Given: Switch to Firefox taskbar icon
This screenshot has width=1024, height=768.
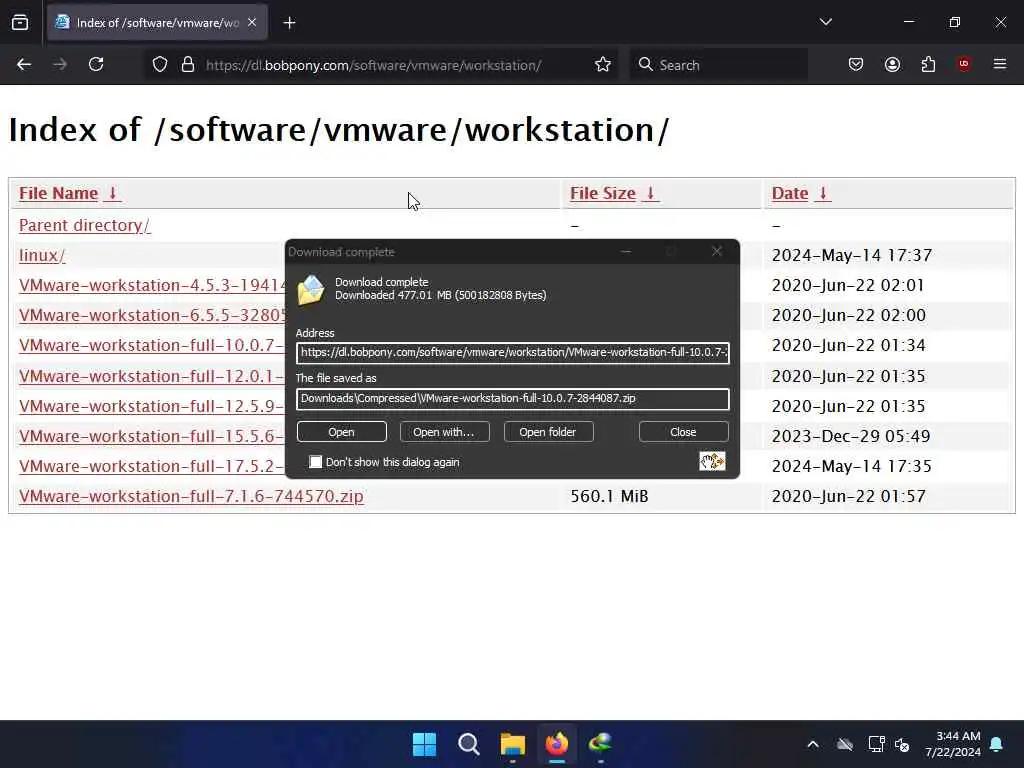Looking at the screenshot, I should coord(557,744).
